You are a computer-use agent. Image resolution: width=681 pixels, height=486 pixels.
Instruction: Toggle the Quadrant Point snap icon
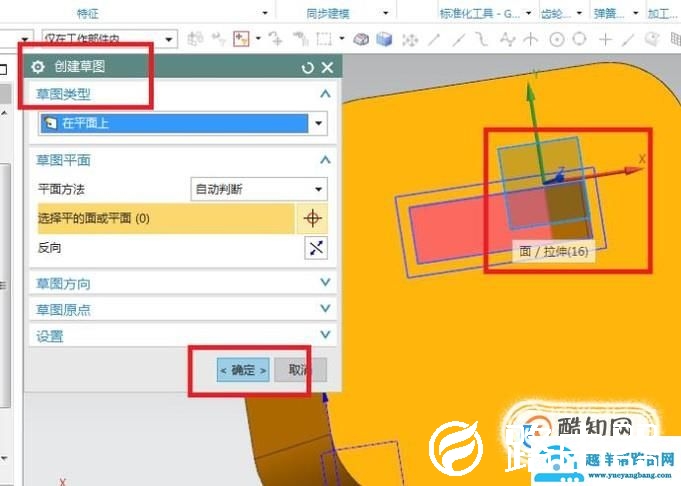pyautogui.click(x=579, y=39)
